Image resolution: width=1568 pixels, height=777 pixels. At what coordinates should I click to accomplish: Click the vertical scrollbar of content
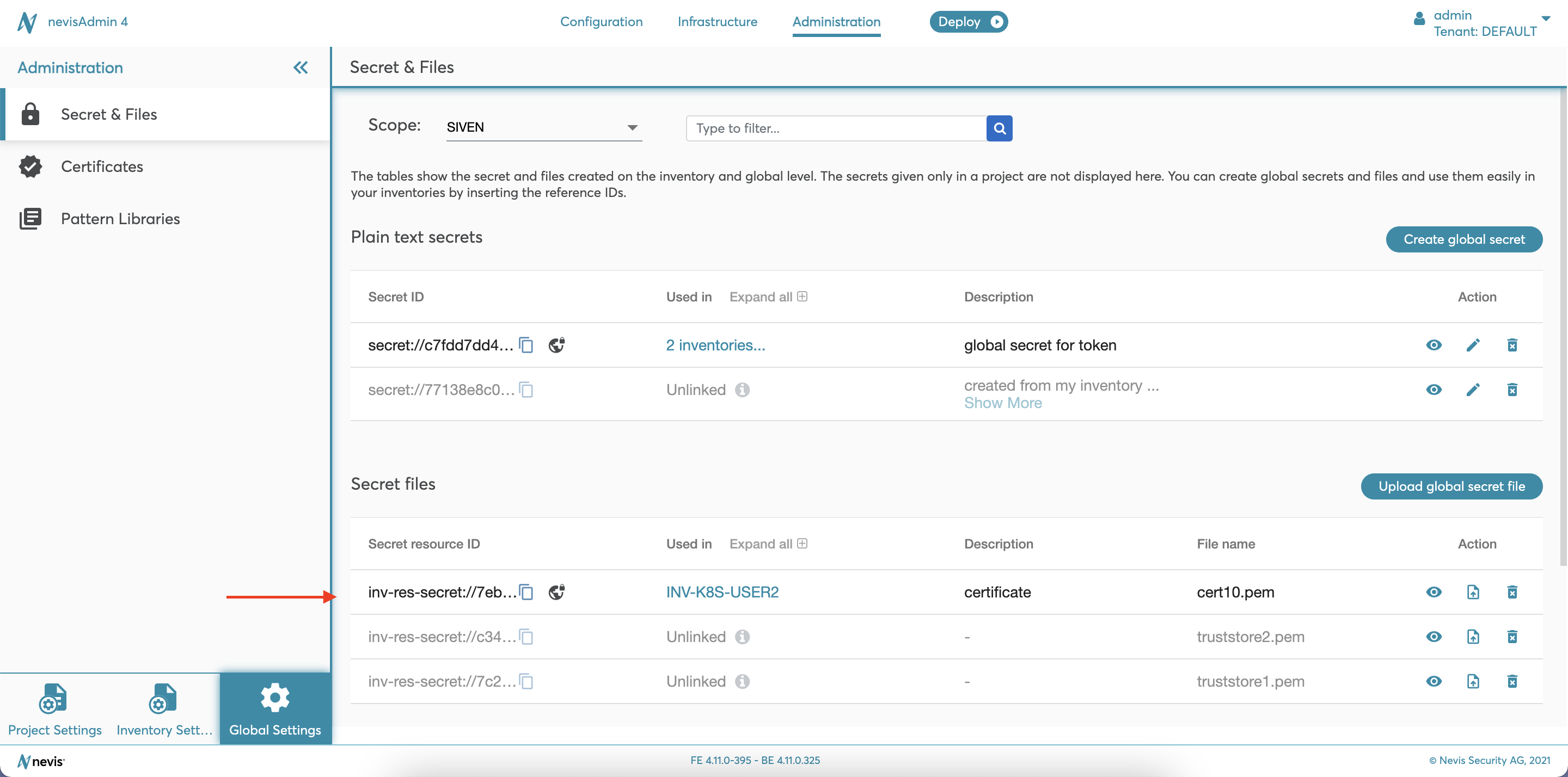coord(1563,329)
